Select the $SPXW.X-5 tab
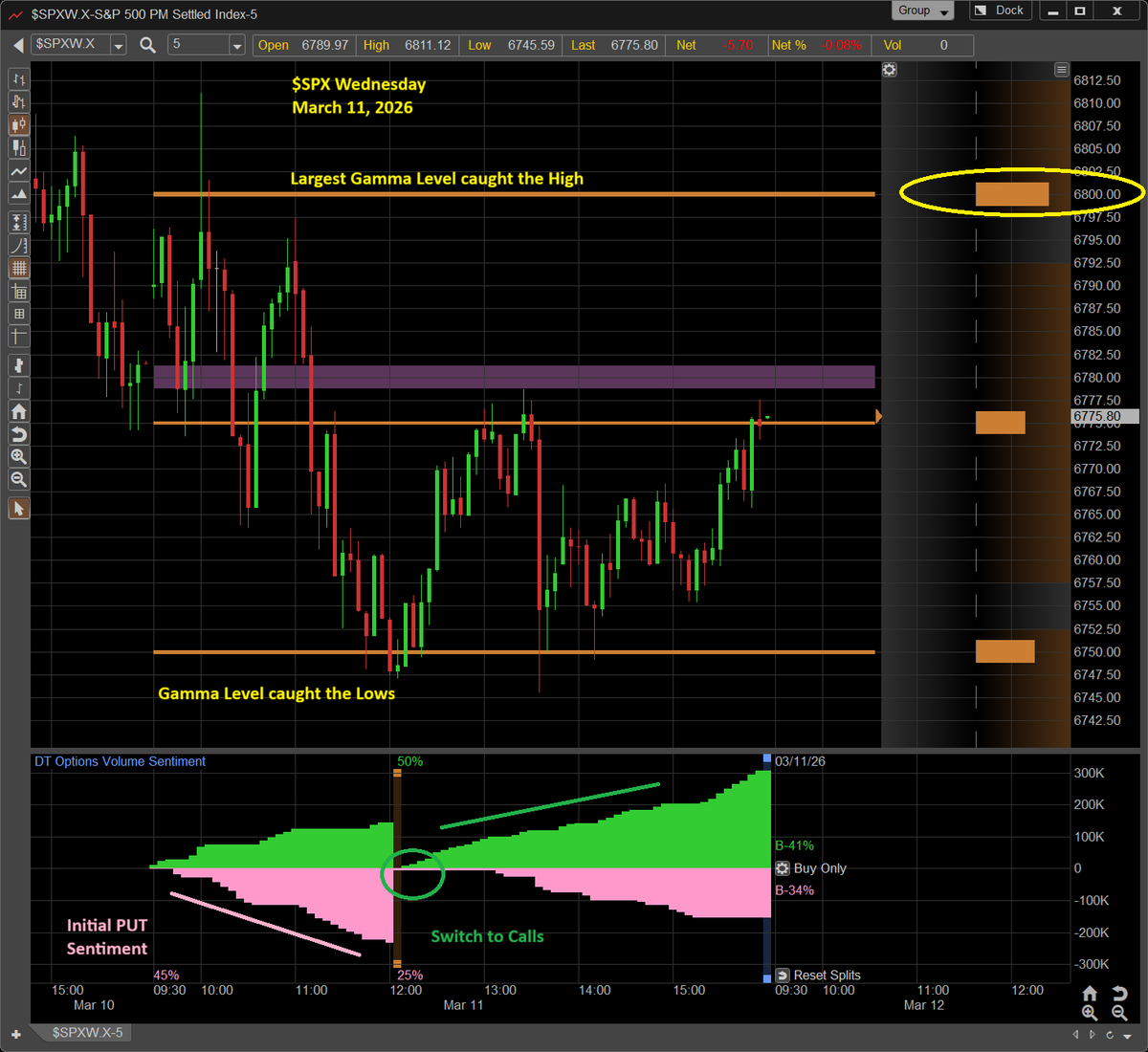Screen dimensions: 1148x1052 click(x=85, y=1033)
